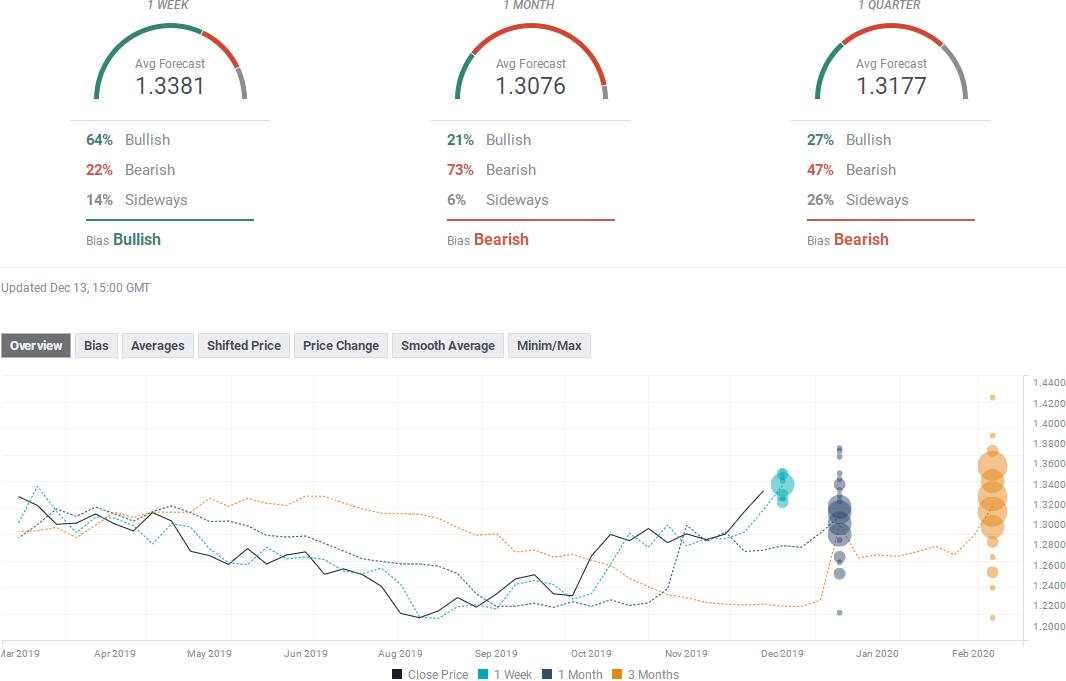Select the large teal 1 Week forecast bubble

point(782,484)
